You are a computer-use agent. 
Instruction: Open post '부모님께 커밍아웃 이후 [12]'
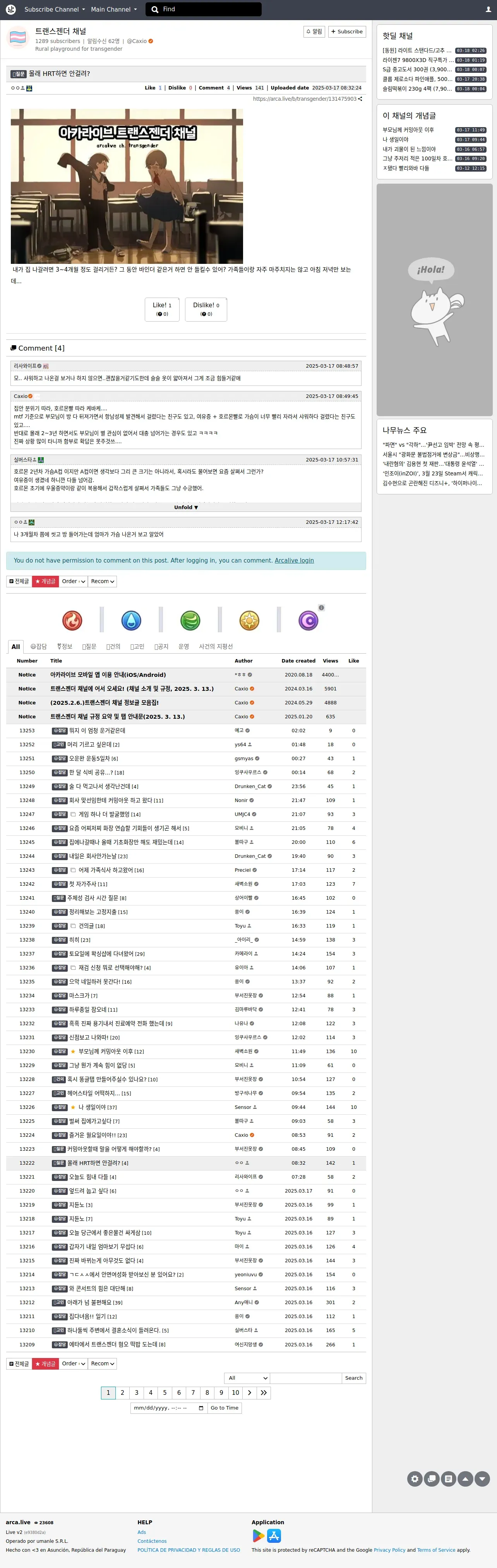[x=111, y=1051]
